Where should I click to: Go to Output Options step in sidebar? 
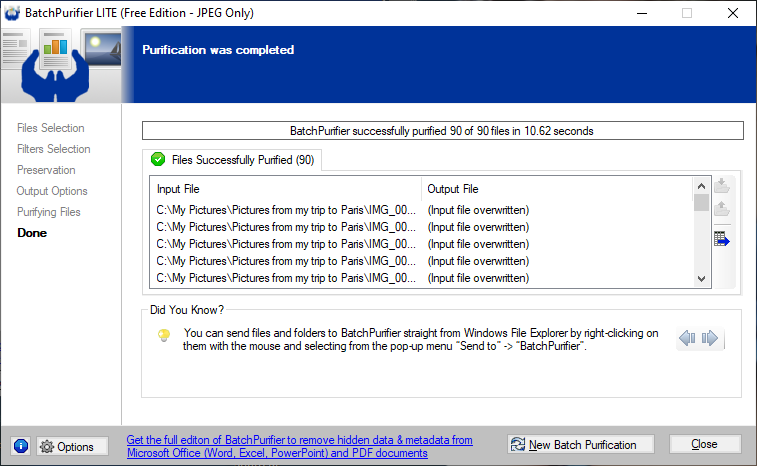52,191
